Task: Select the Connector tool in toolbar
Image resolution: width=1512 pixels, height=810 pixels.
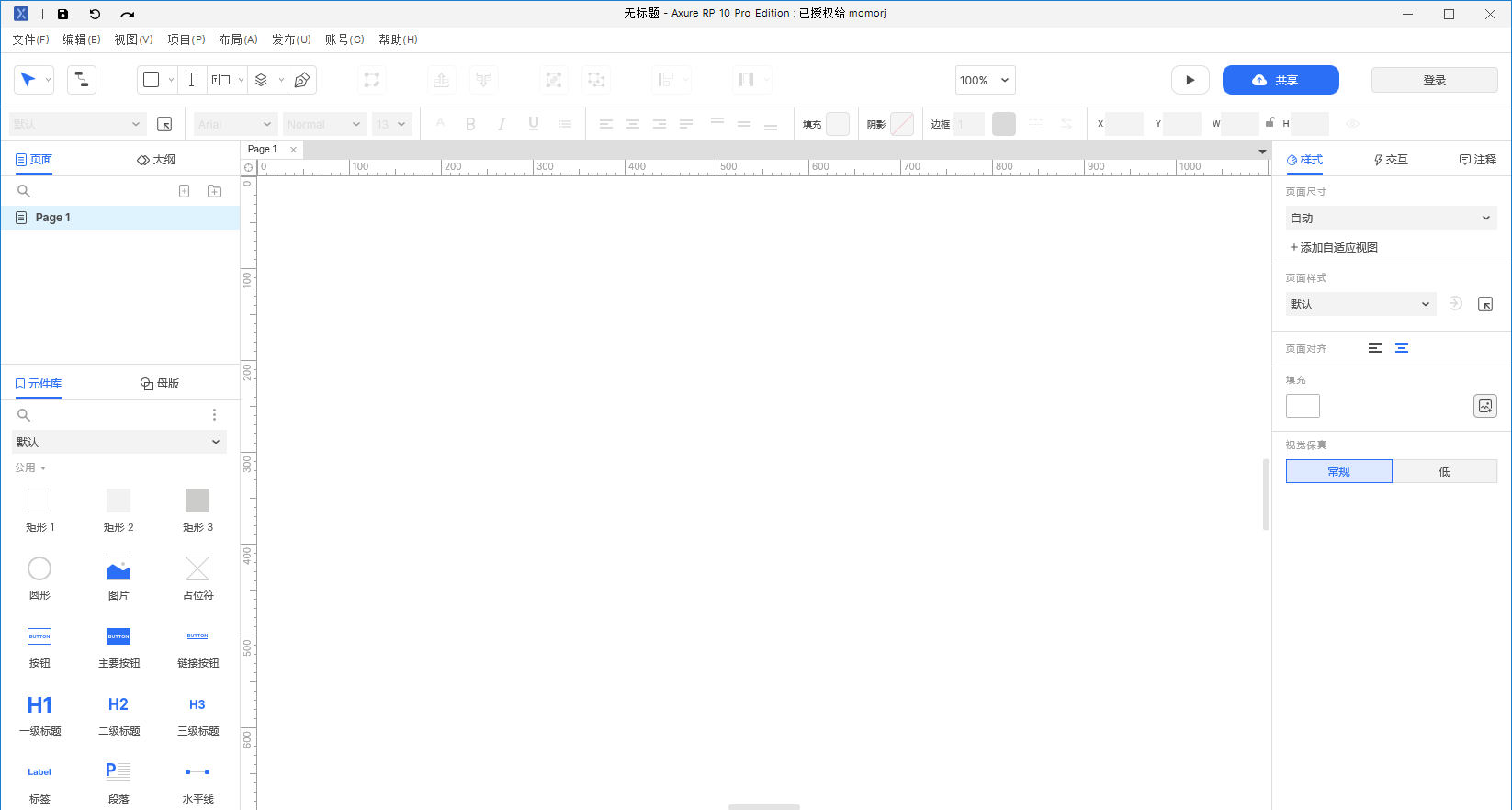Action: pos(82,80)
